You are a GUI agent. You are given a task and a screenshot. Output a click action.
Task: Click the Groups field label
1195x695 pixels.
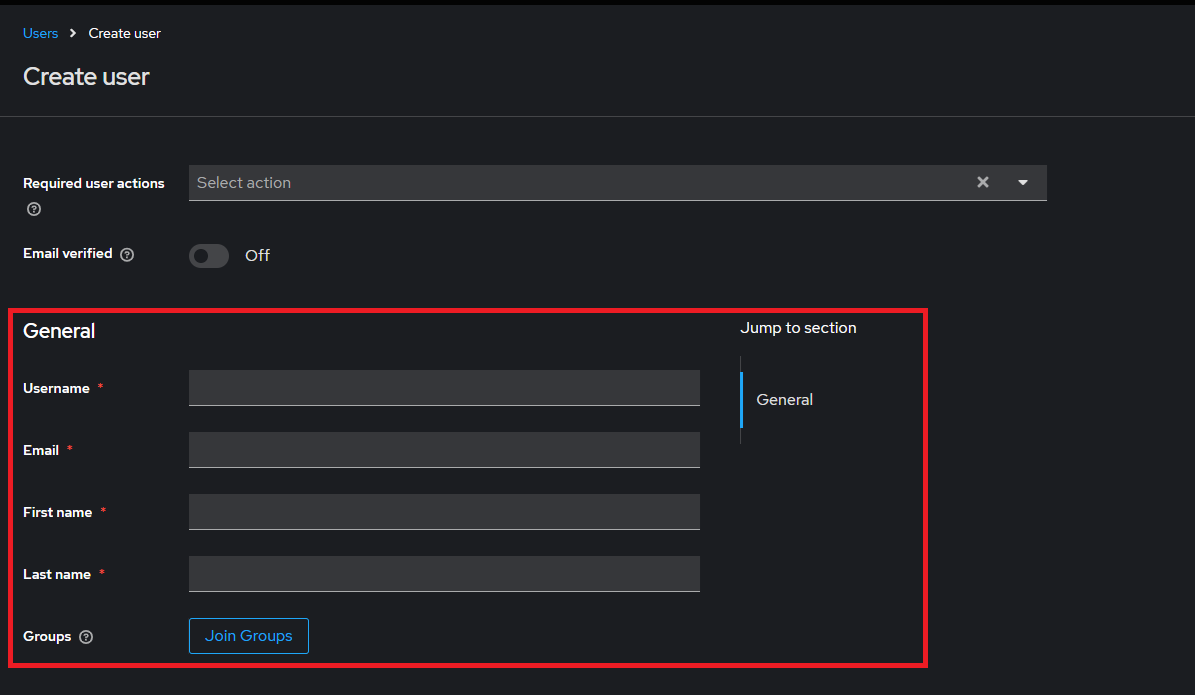(x=47, y=636)
